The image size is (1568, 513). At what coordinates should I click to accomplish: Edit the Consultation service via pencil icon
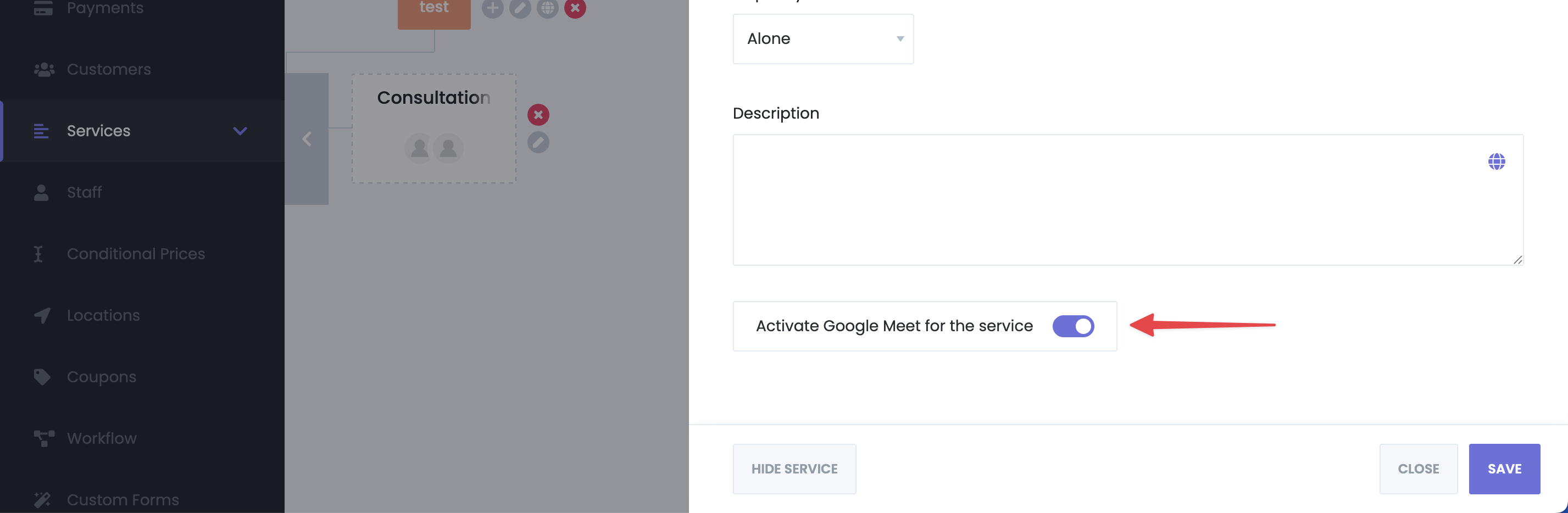click(538, 142)
